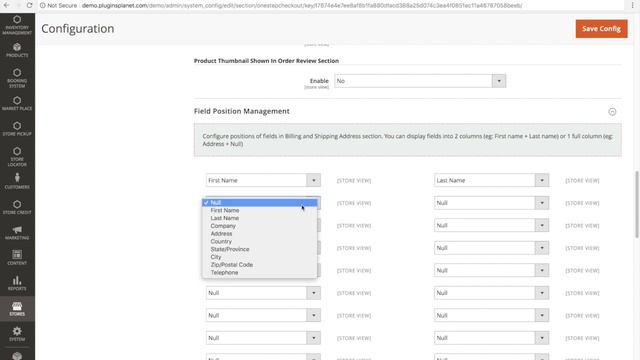Screen dimensions: 640x360
Task: Click Field Position Management heading
Action: coord(242,111)
